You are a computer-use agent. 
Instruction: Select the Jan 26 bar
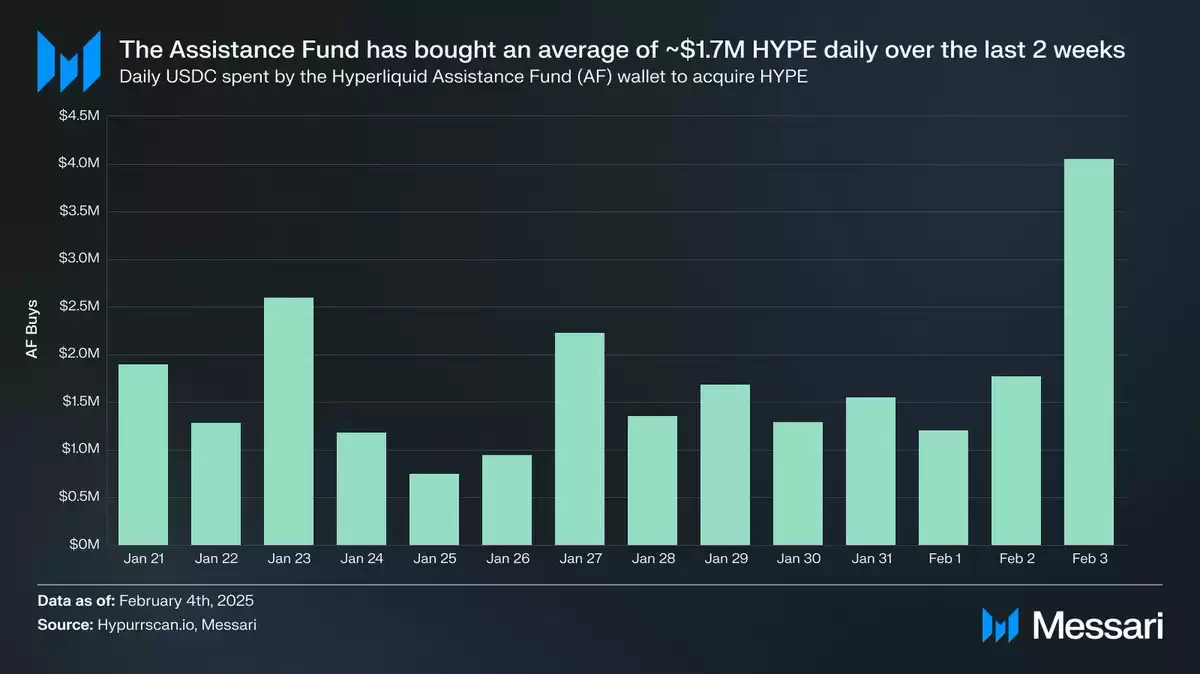click(507, 500)
